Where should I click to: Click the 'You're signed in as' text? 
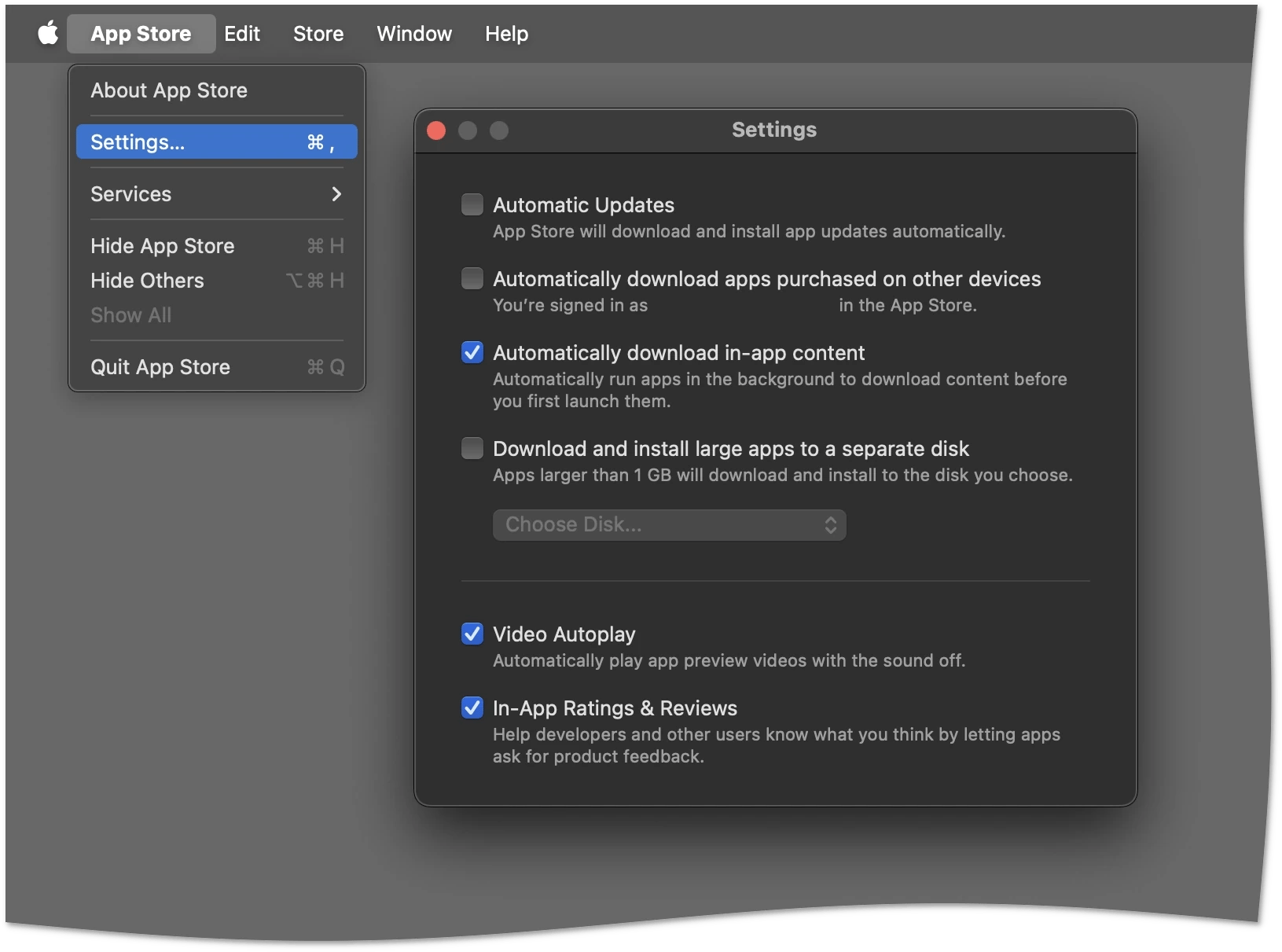tap(571, 305)
